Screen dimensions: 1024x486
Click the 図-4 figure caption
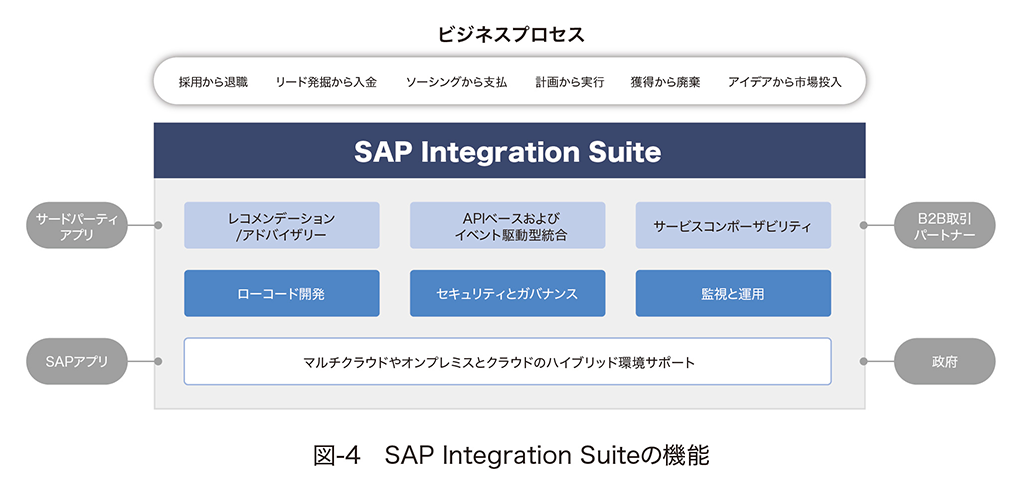click(x=511, y=455)
